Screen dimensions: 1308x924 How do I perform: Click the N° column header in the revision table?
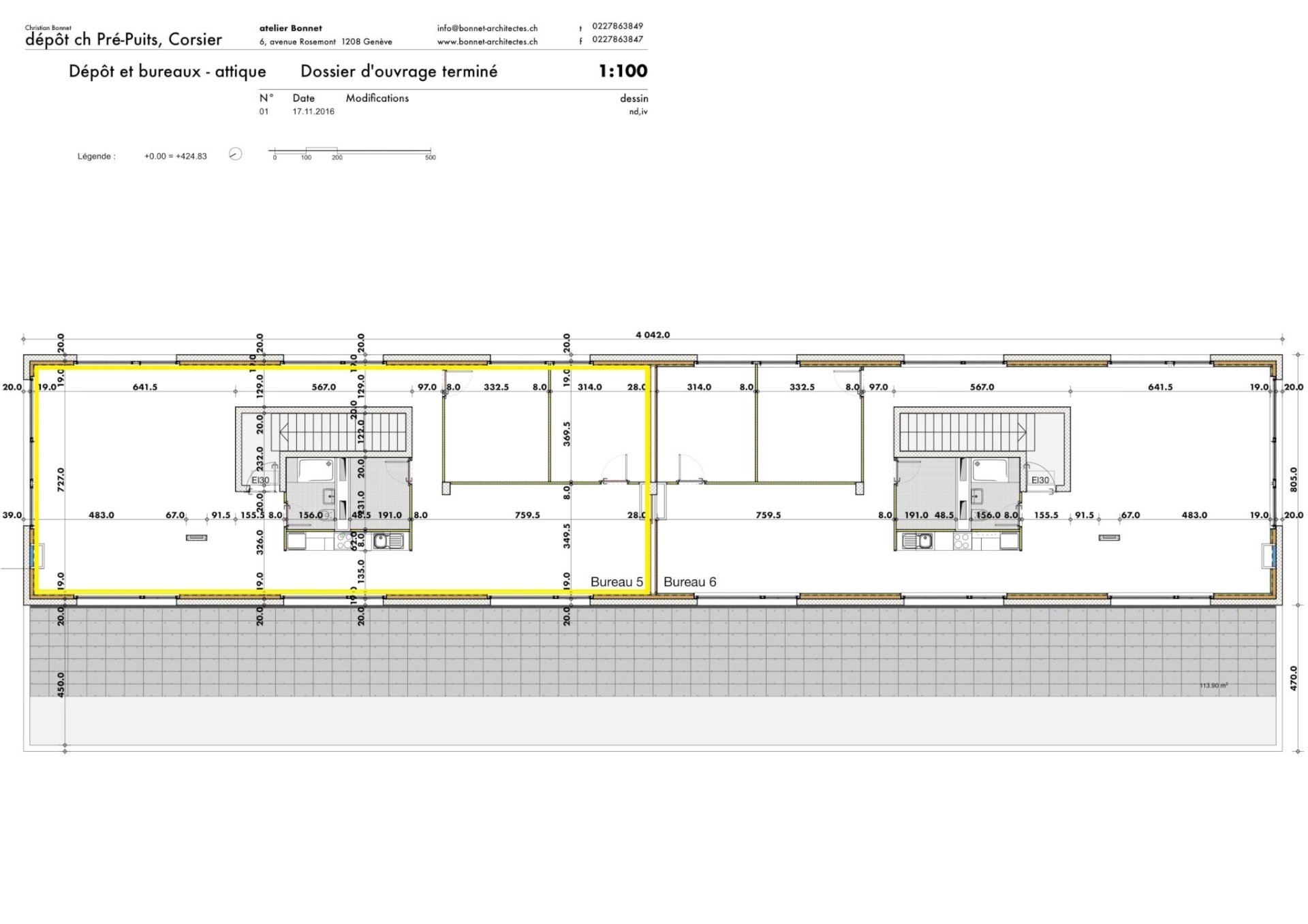pyautogui.click(x=265, y=97)
